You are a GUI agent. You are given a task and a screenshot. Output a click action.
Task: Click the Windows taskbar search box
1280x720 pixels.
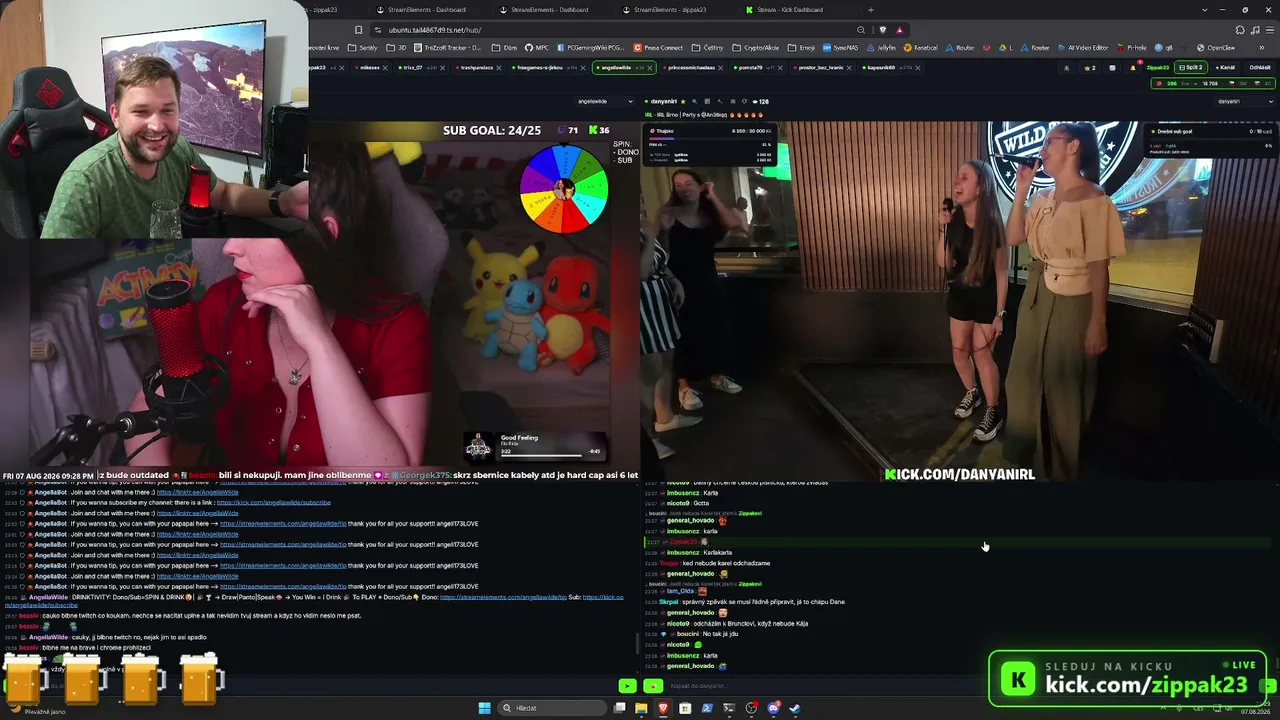coord(553,708)
